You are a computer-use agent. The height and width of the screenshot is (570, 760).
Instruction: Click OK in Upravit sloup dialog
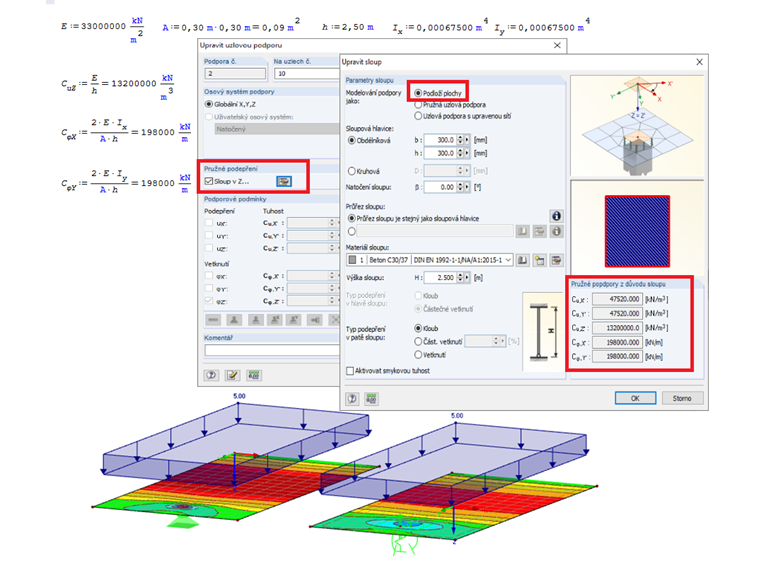[x=635, y=398]
